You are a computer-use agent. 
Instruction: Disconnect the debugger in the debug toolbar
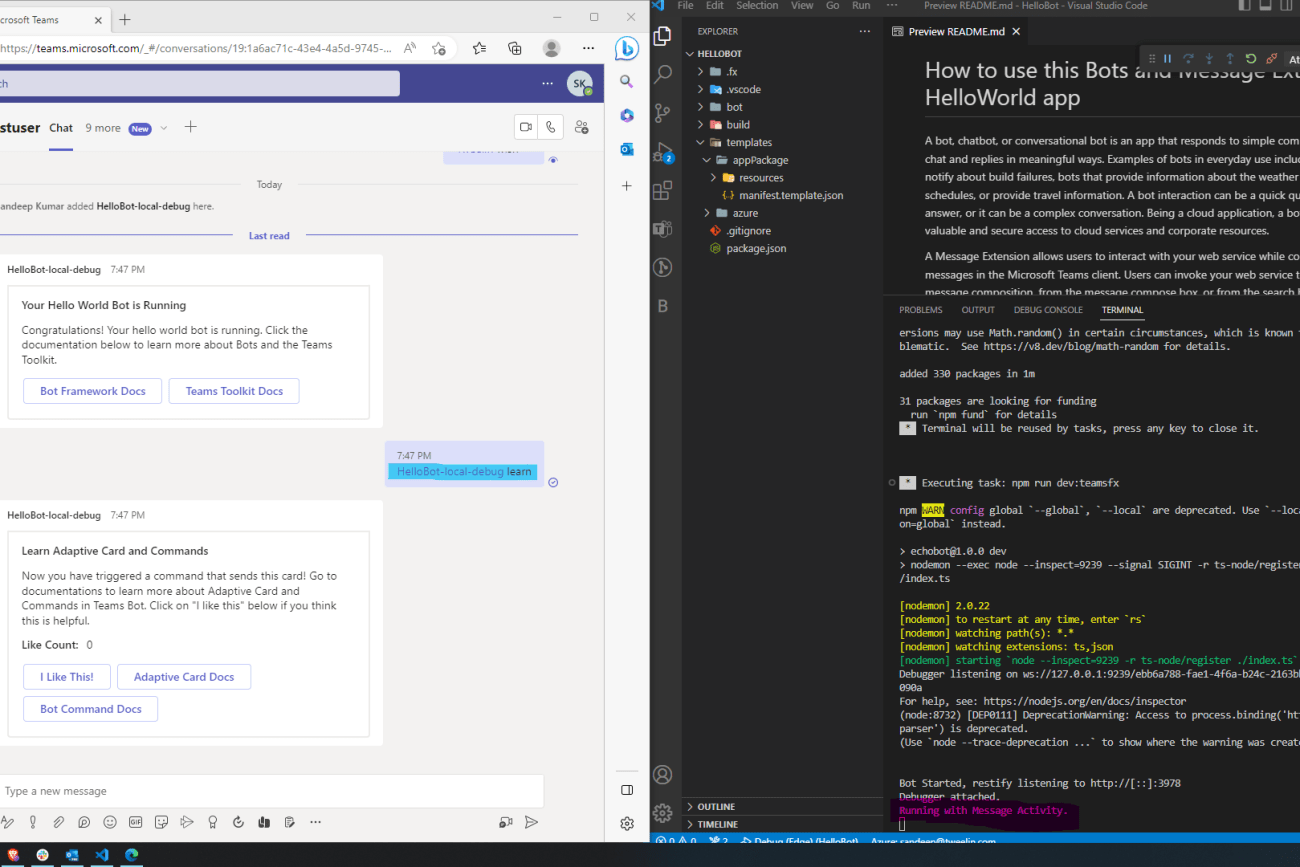(x=1272, y=59)
